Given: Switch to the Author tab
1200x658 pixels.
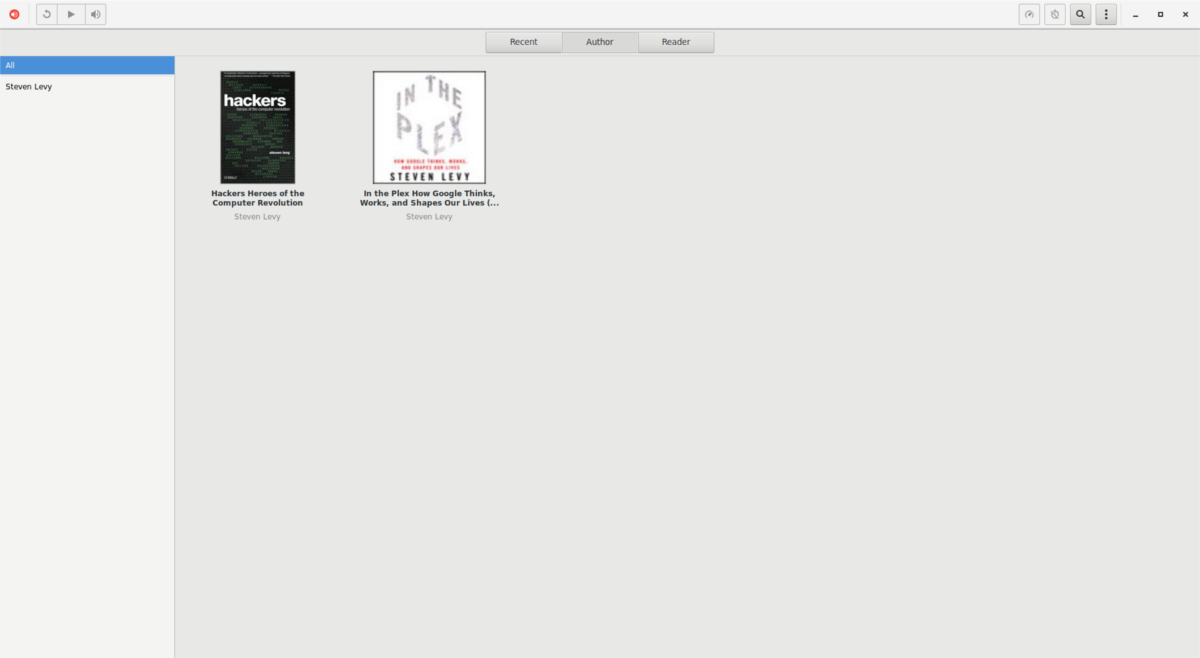Looking at the screenshot, I should (x=600, y=42).
